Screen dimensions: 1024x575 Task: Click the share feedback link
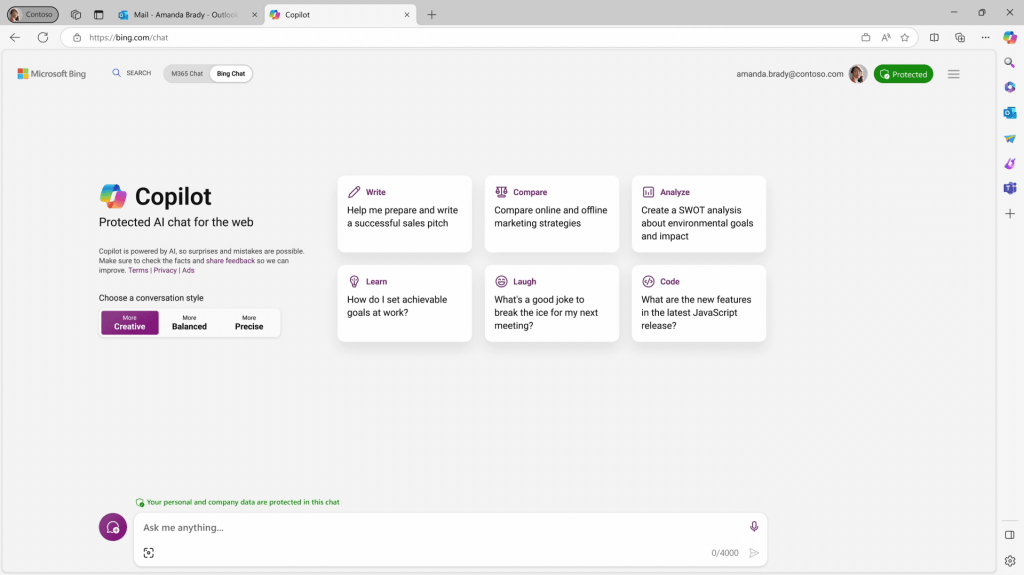tap(230, 260)
